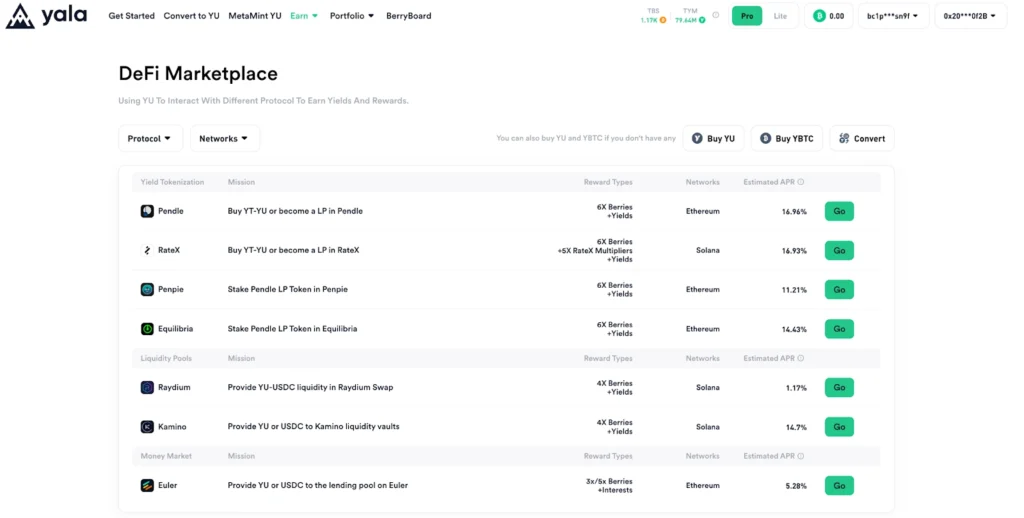Click the 1.17% APR value for Raydium

coord(796,388)
